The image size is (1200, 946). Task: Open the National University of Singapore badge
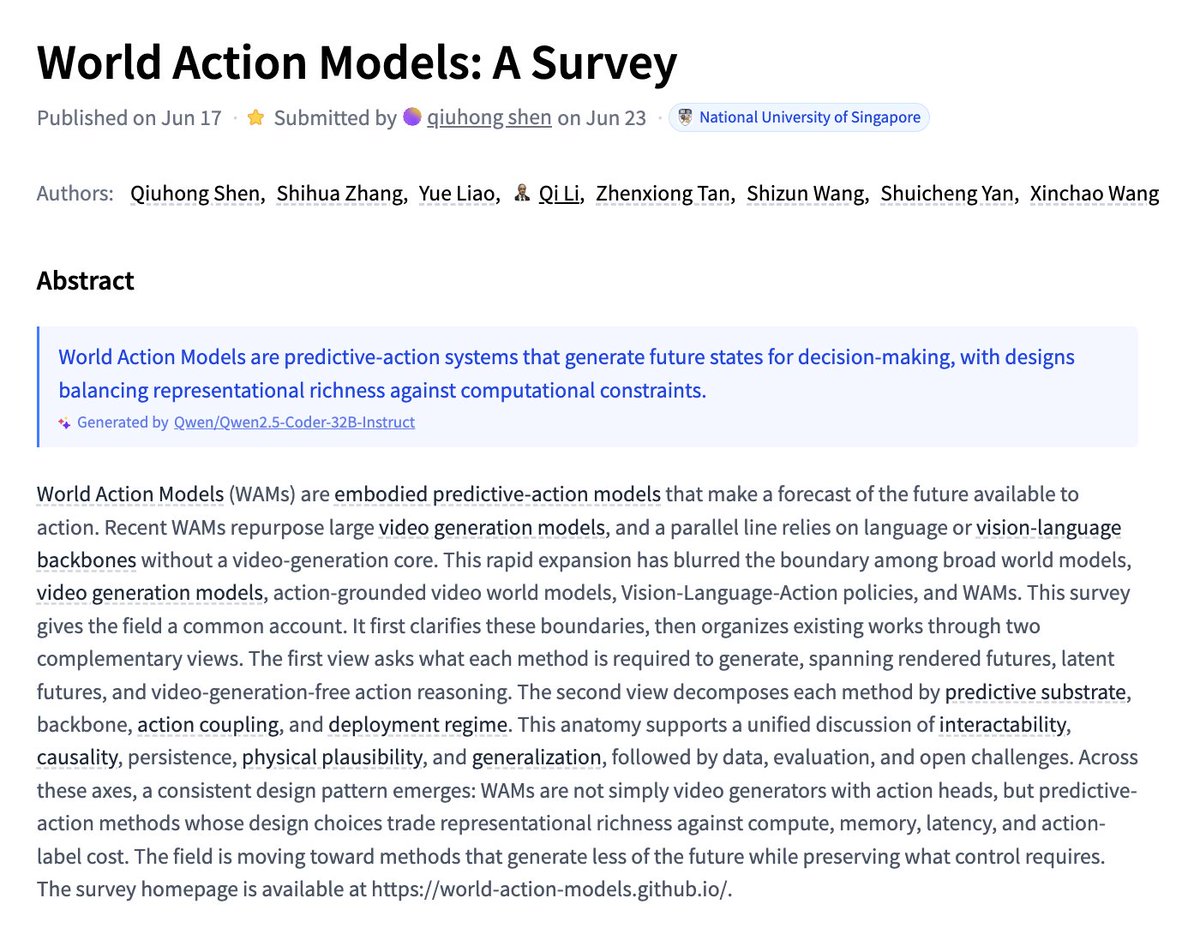click(x=799, y=118)
